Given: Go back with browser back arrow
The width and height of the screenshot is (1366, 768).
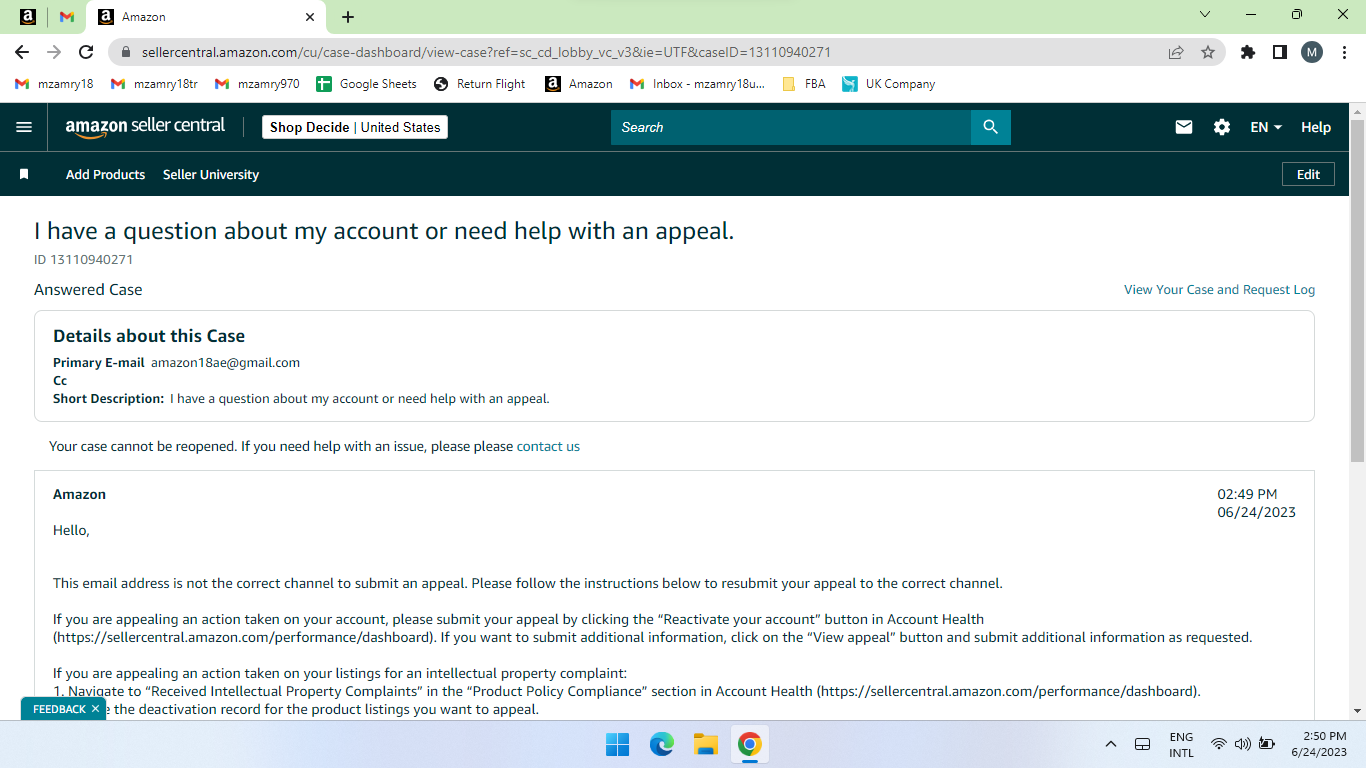Looking at the screenshot, I should (22, 52).
